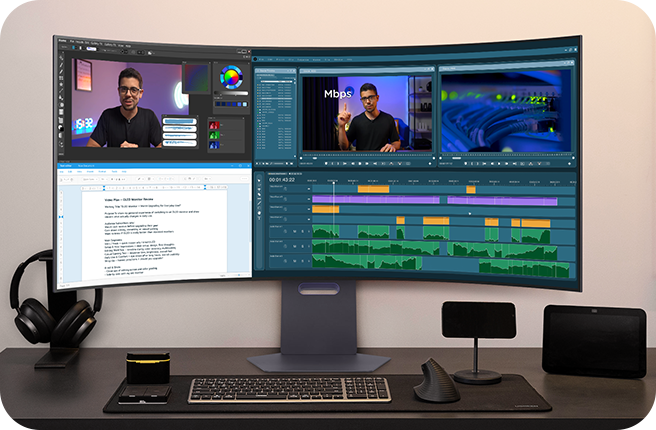Click the red channel thumbnail in the photo editor

coord(213,127)
